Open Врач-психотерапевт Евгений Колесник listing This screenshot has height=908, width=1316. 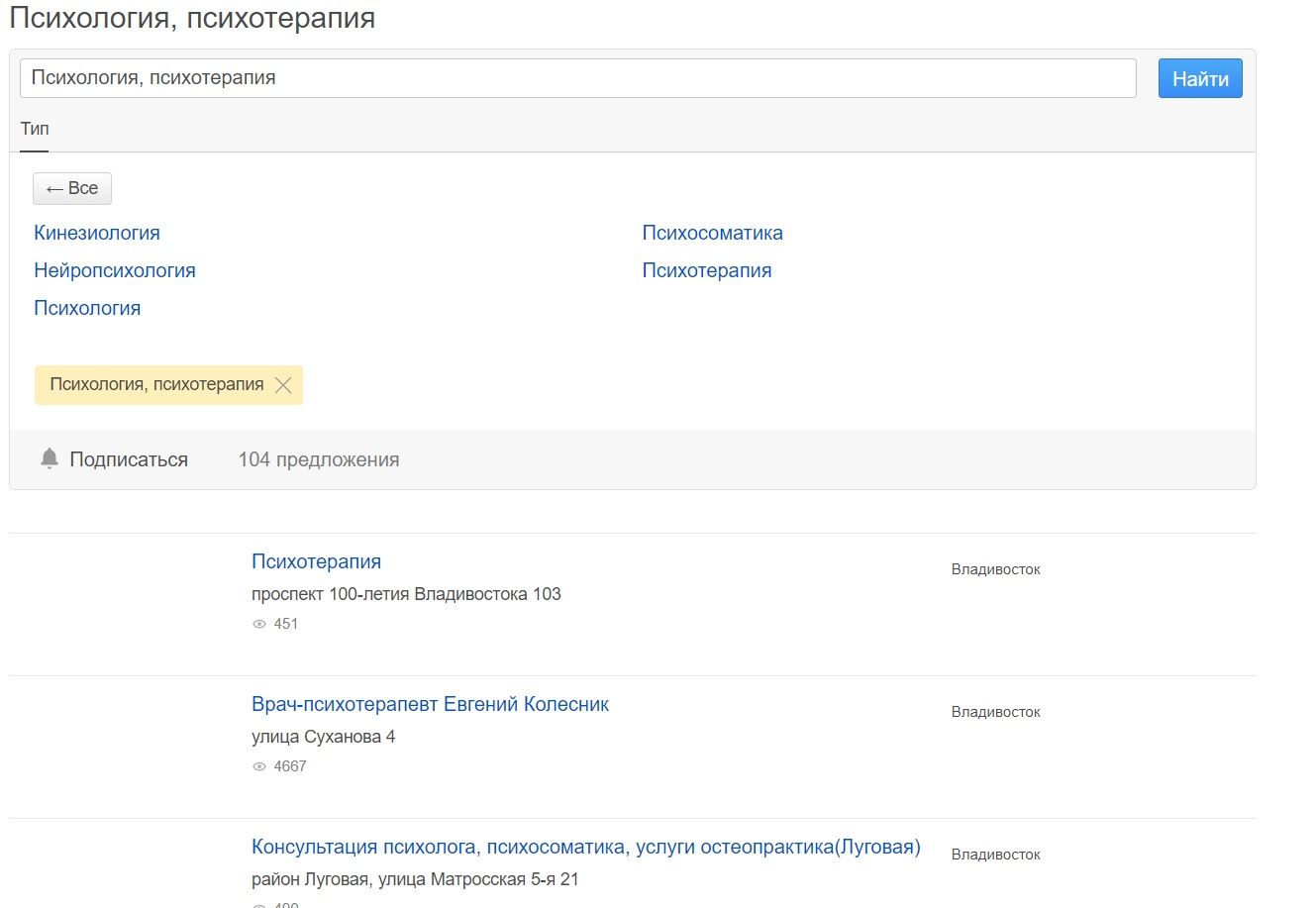pyautogui.click(x=430, y=704)
